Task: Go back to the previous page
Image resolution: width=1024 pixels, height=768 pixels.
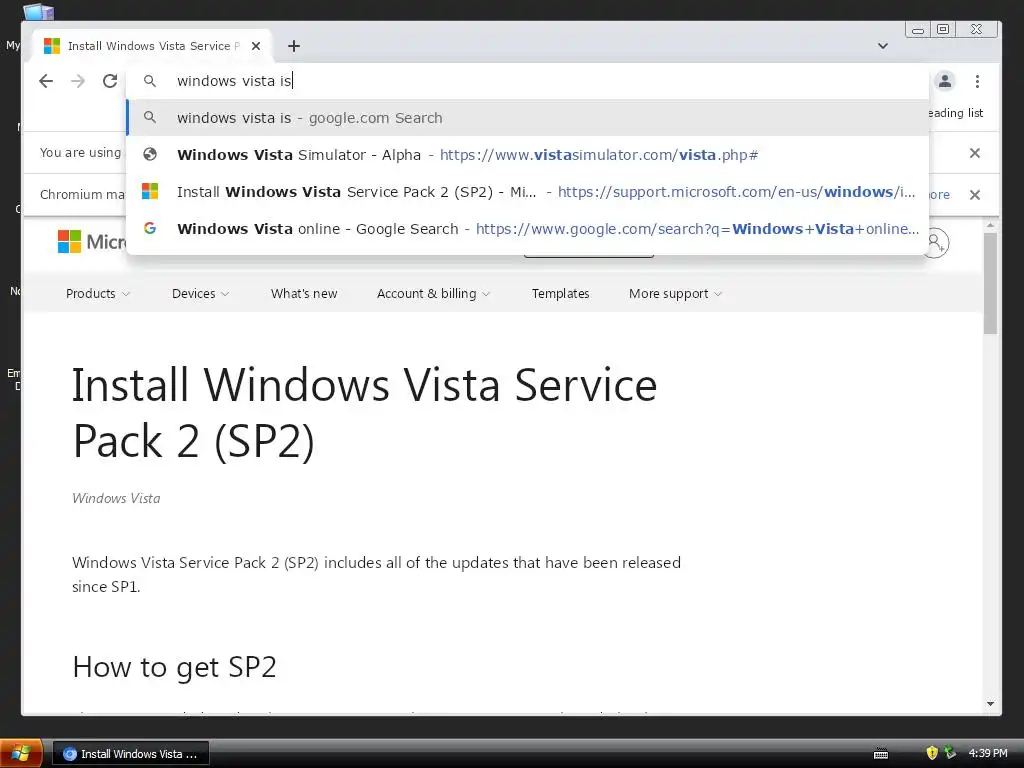Action: pos(46,81)
